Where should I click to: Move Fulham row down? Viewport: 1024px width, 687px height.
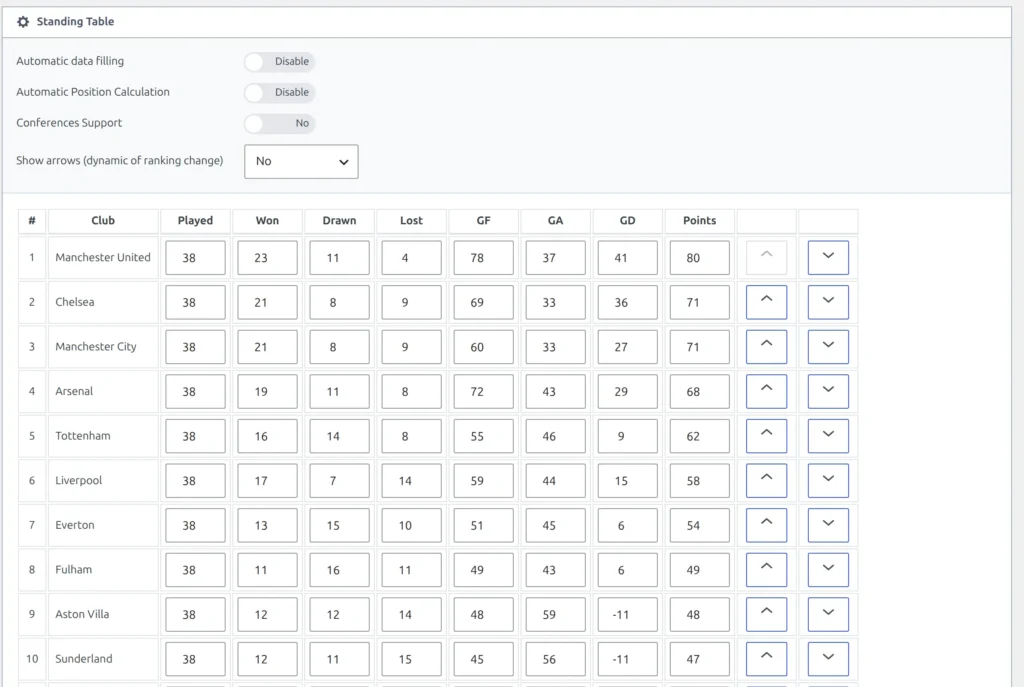tap(828, 569)
